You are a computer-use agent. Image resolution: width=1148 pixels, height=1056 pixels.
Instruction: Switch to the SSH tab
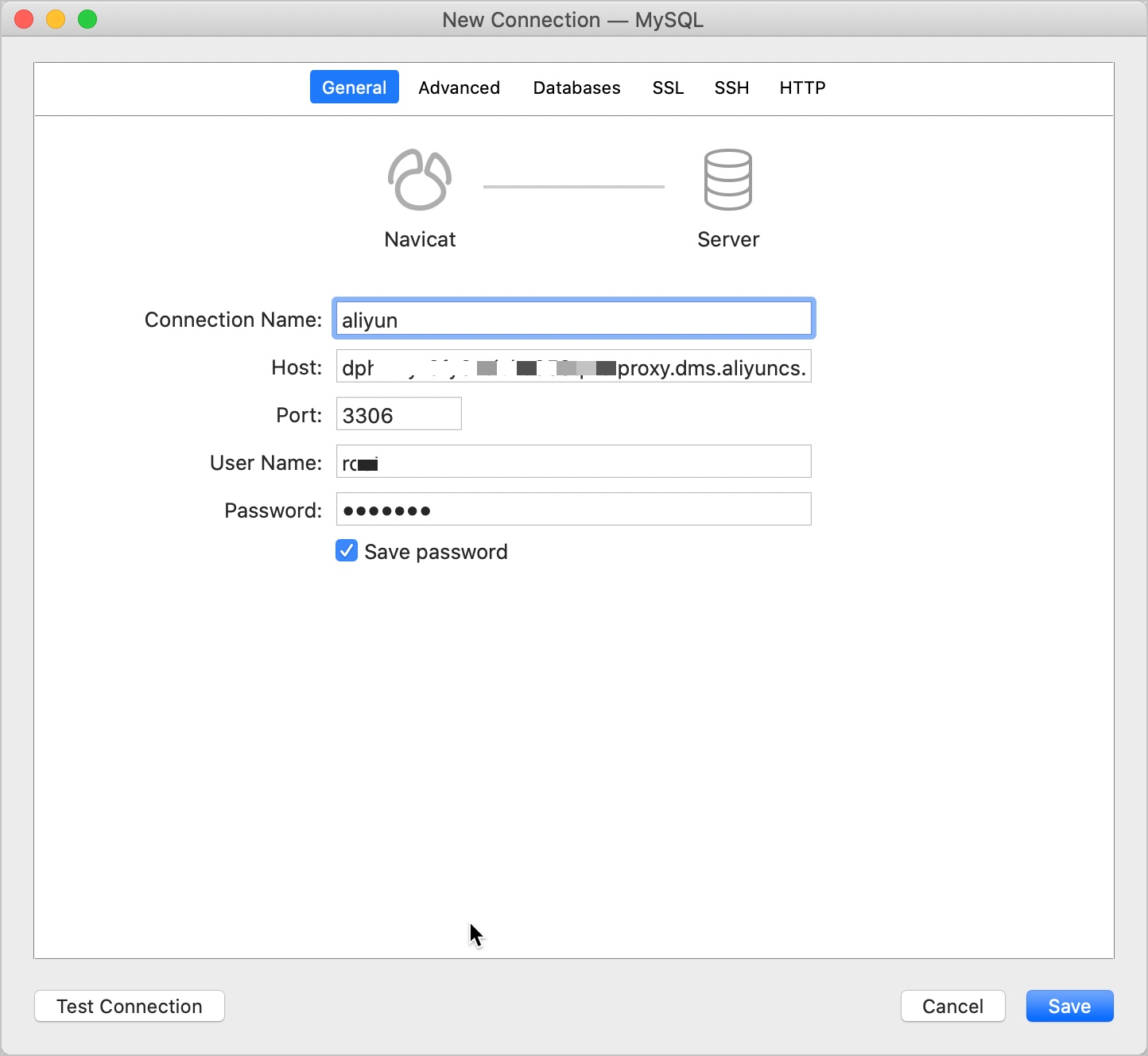point(731,87)
